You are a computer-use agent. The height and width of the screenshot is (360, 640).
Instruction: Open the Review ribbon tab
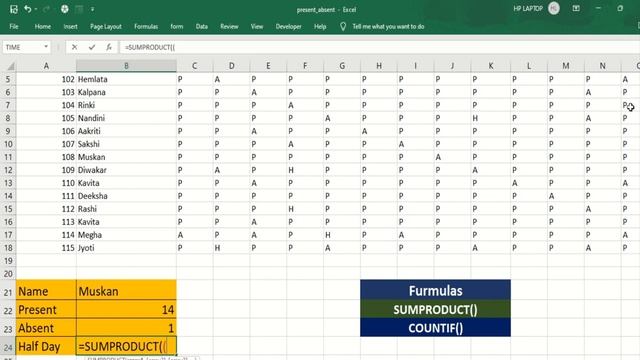click(x=229, y=27)
